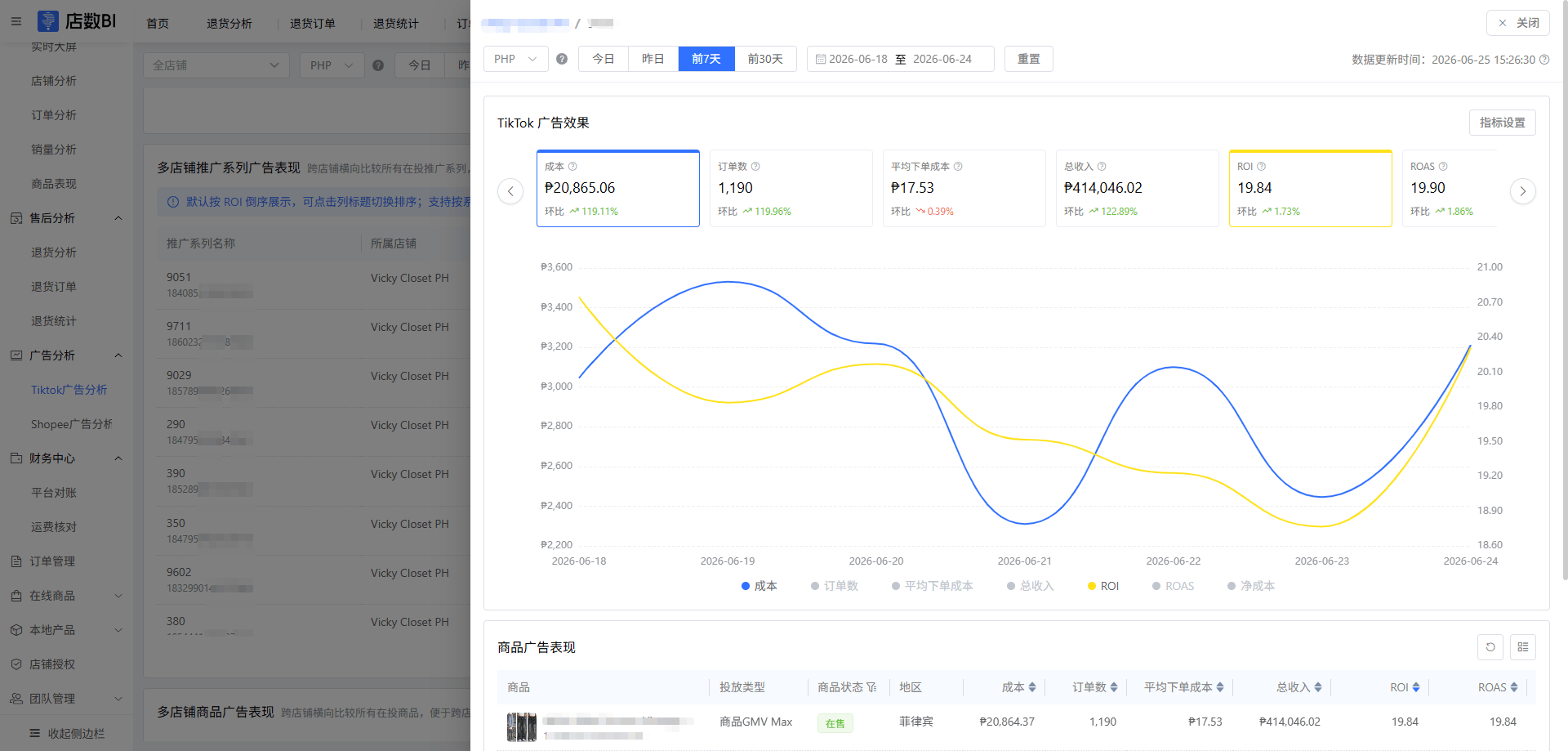Click the 订单管理 sidebar icon

16,561
